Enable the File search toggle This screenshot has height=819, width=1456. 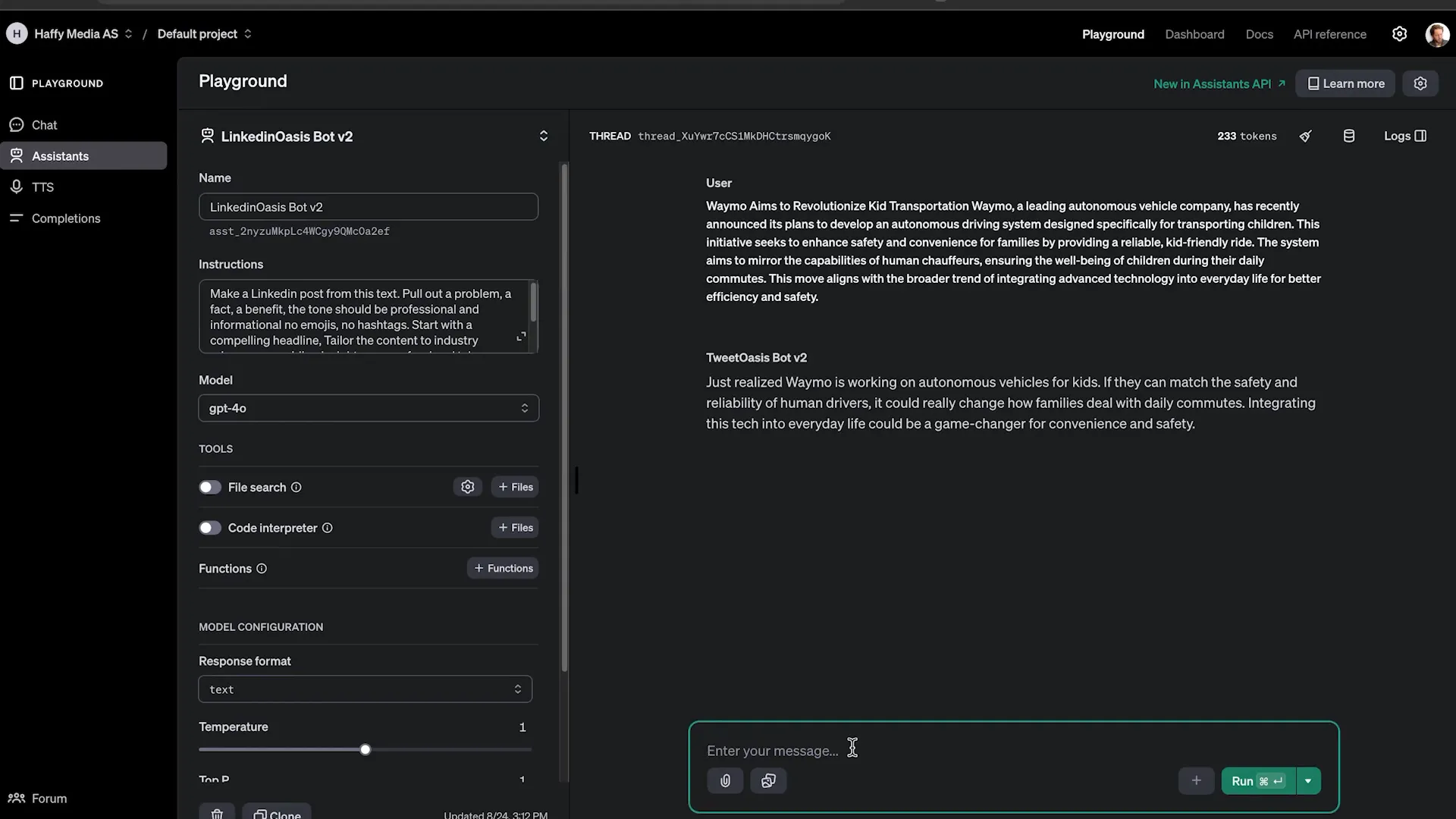(x=210, y=488)
